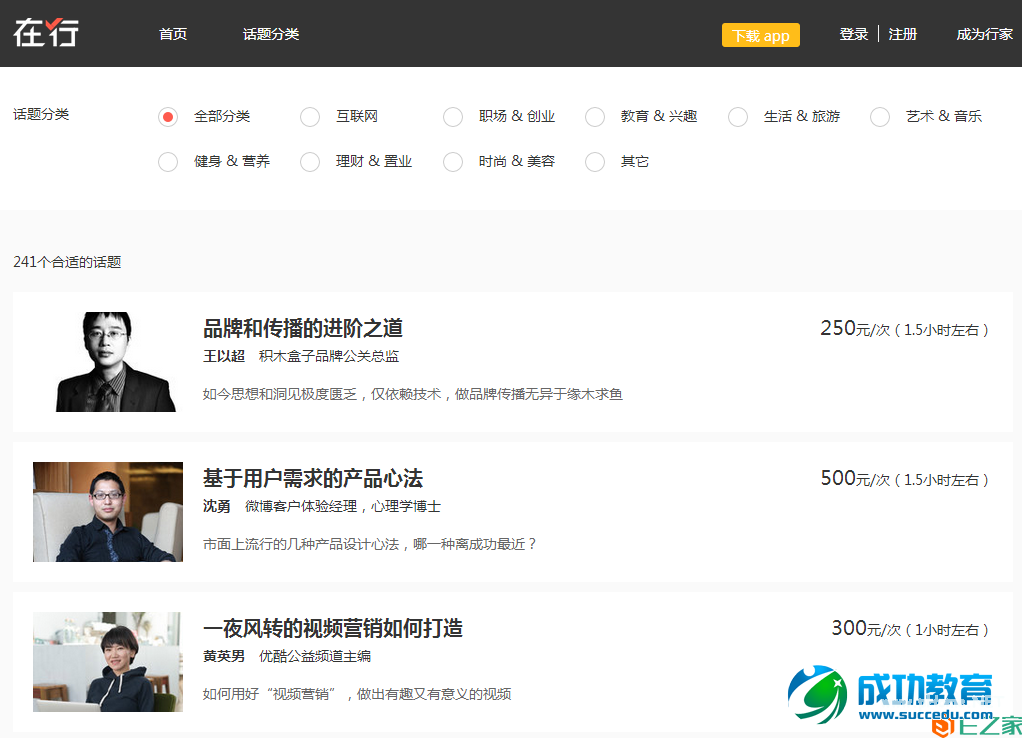Click 王以超's profile photo
The height and width of the screenshot is (738, 1022).
click(107, 361)
